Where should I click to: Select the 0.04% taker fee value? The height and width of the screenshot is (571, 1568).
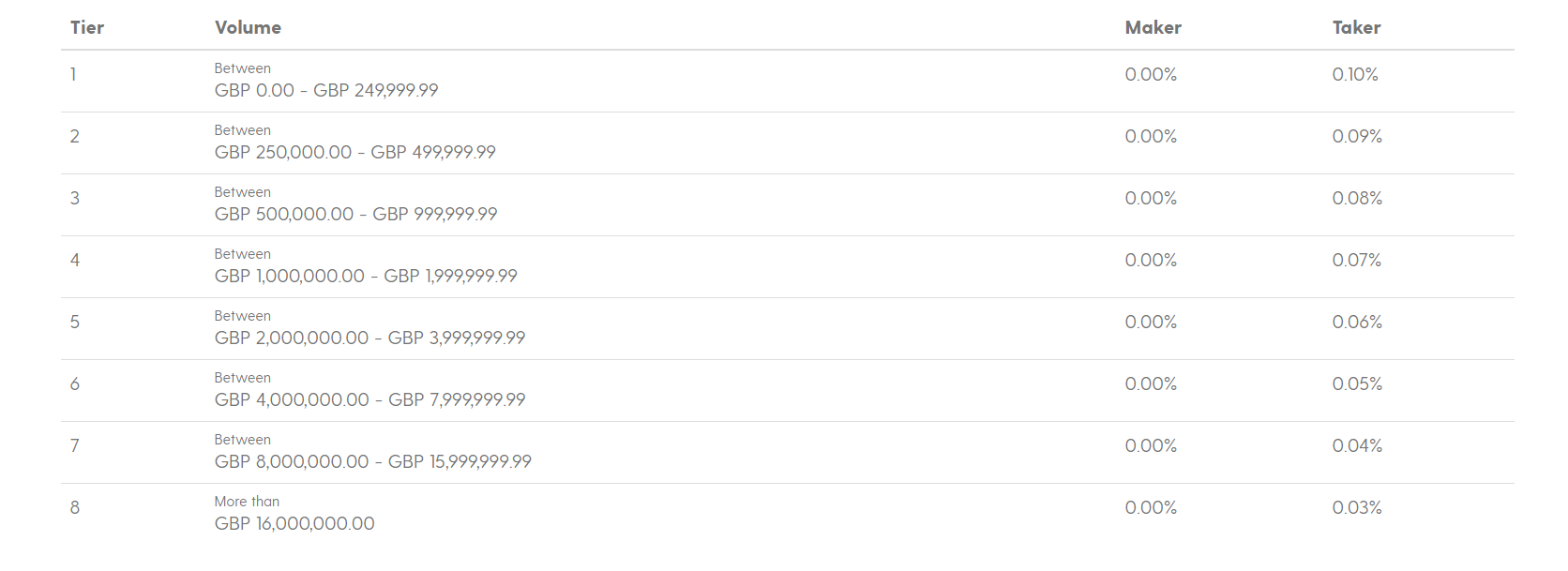1357,445
